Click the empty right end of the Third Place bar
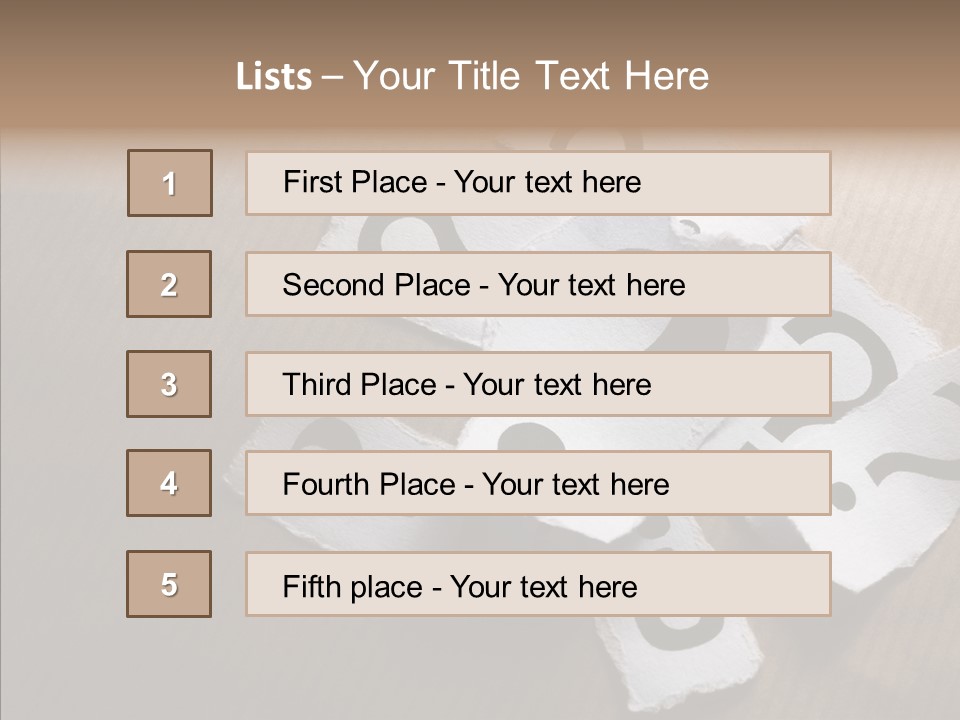960x720 pixels. 760,384
